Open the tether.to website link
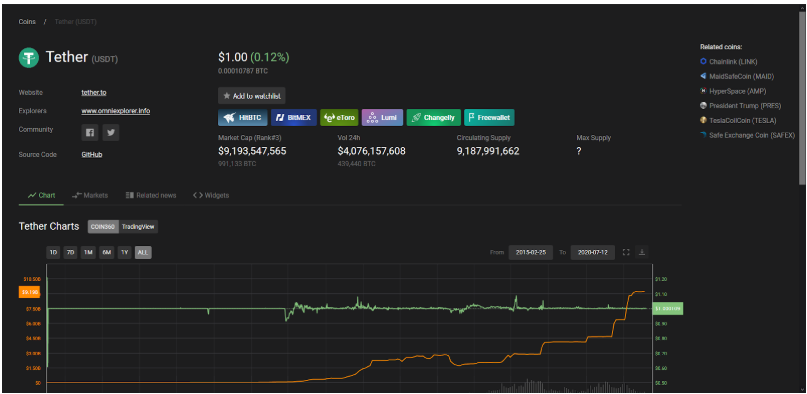The height and width of the screenshot is (394, 807). (x=94, y=93)
